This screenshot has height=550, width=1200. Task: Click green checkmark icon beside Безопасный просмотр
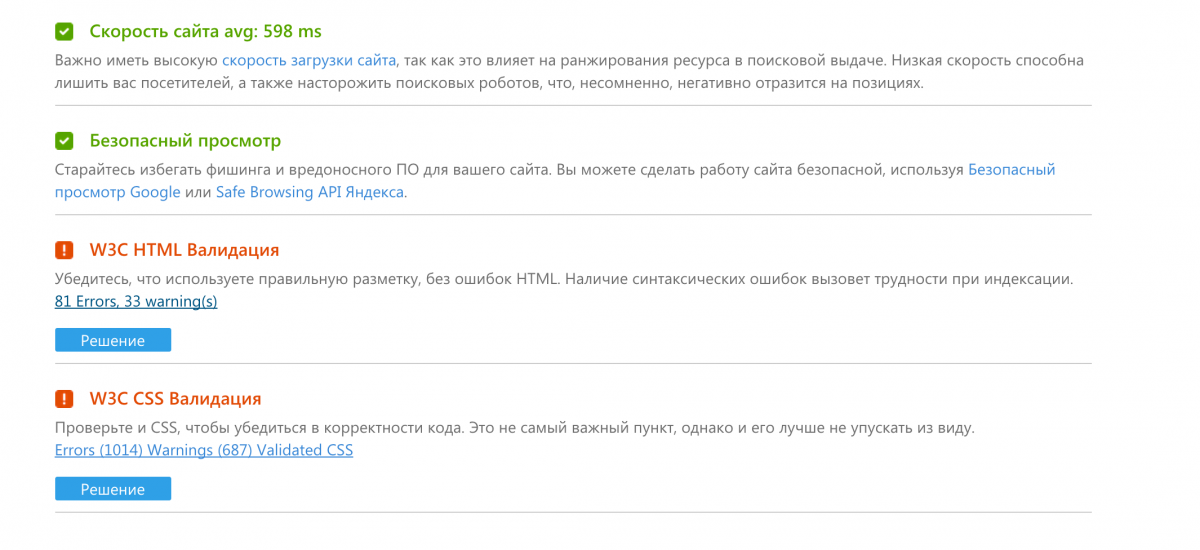(x=64, y=141)
